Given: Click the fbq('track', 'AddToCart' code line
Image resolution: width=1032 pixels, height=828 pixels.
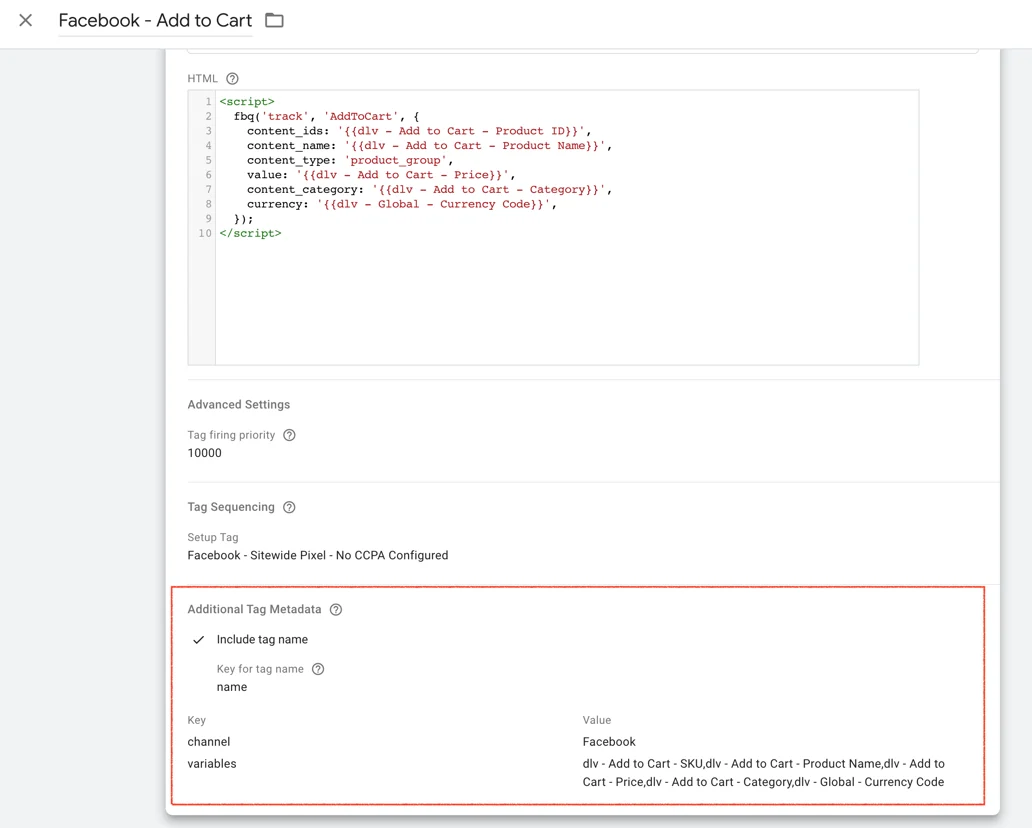Looking at the screenshot, I should click(x=326, y=116).
